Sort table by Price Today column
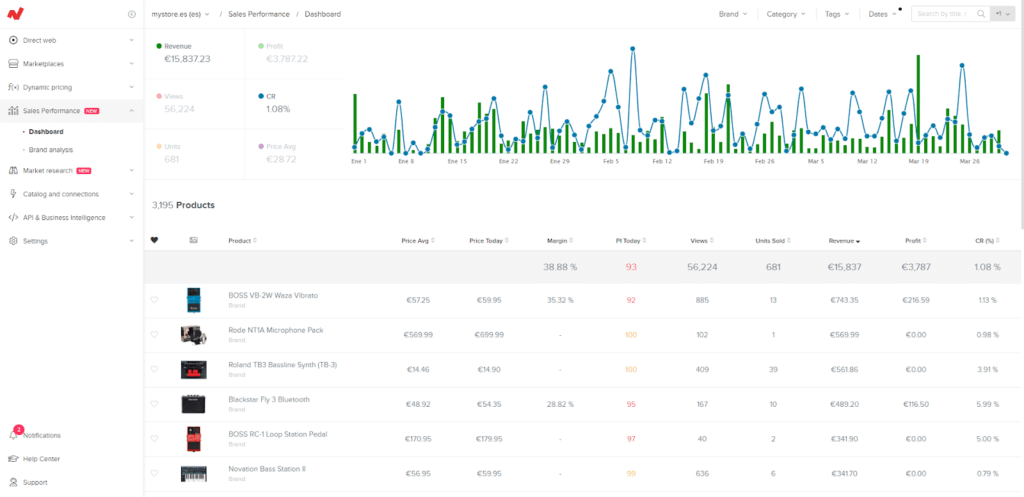This screenshot has height=497, width=1024. (x=488, y=241)
